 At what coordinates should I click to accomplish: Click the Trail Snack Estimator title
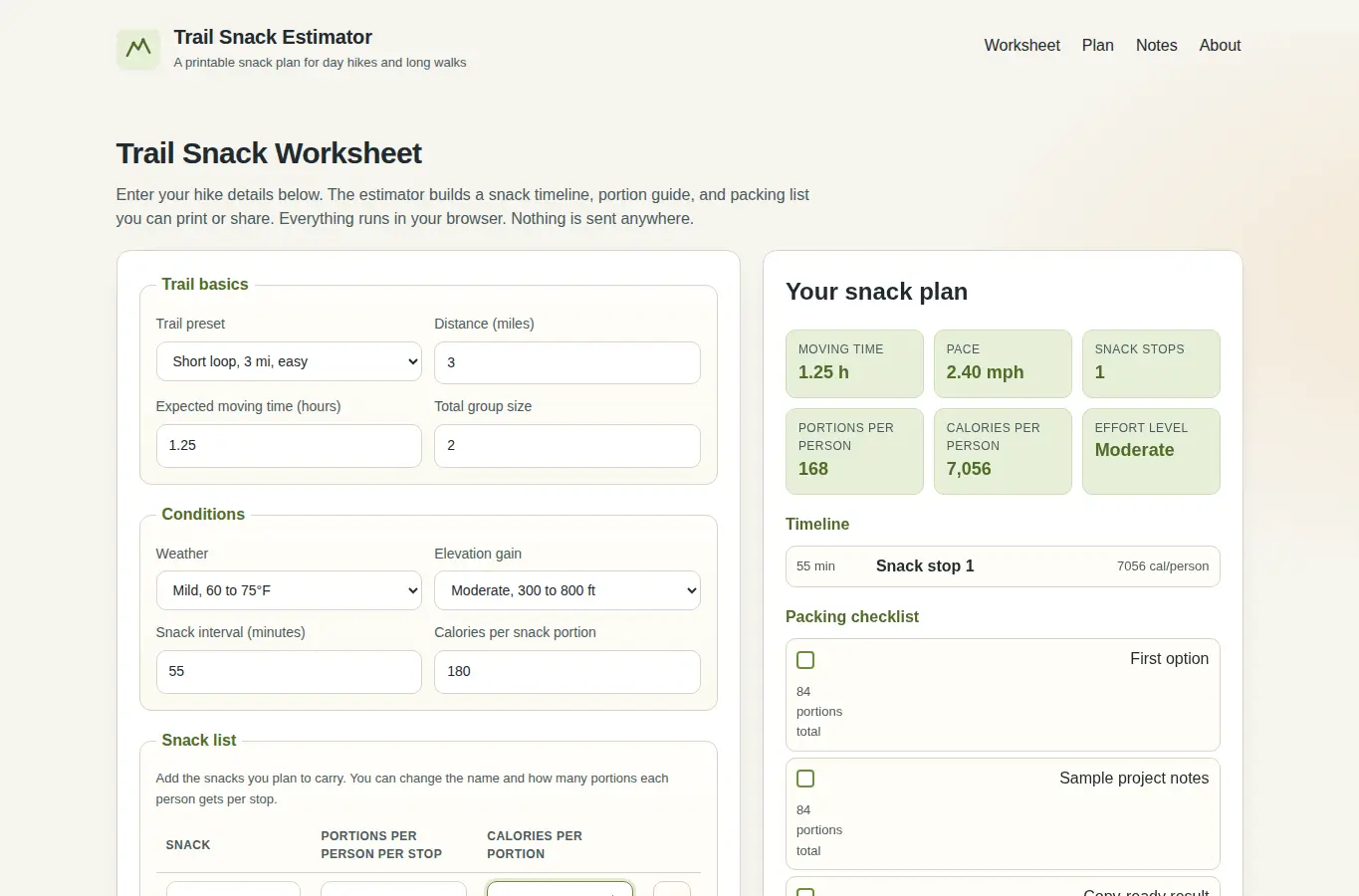coord(273,37)
